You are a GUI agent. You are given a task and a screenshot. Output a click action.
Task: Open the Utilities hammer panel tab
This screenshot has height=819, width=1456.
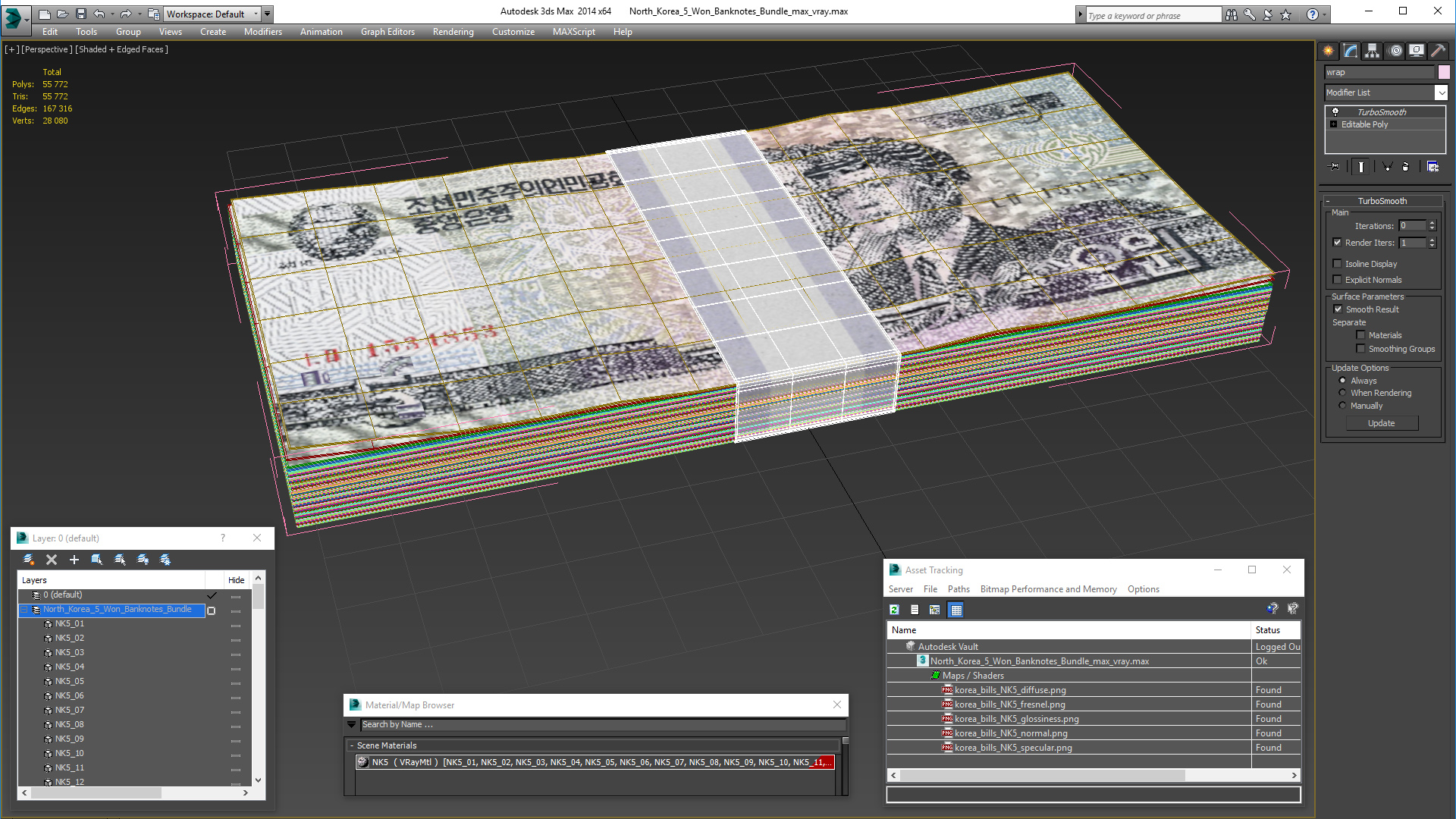1439,51
